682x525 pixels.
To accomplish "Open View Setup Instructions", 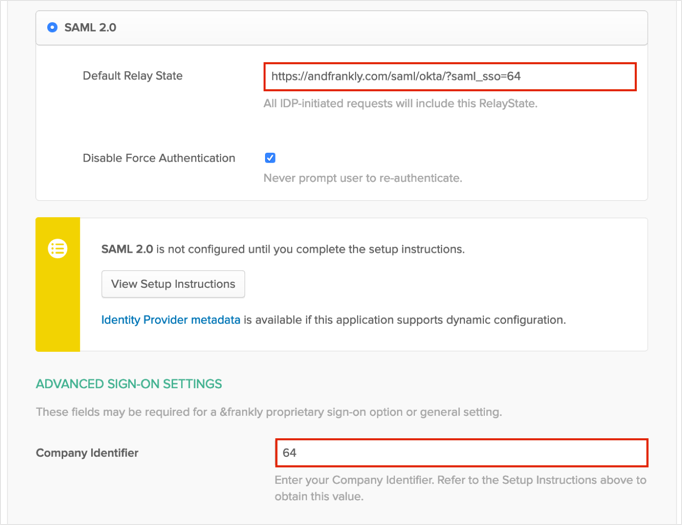I will tap(173, 284).
